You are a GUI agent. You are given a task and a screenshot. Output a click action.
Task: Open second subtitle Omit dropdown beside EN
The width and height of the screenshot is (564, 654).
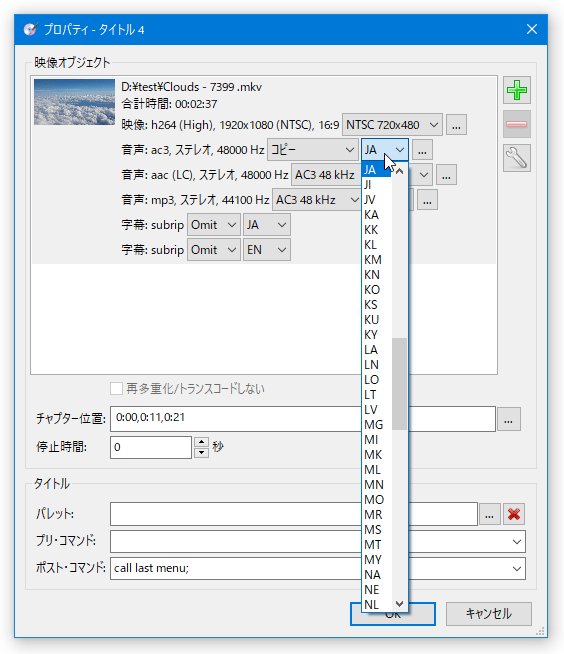214,250
